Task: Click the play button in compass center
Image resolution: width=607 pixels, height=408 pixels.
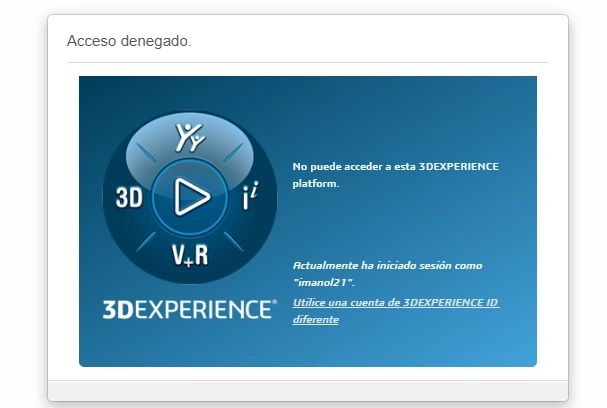Action: [190, 197]
